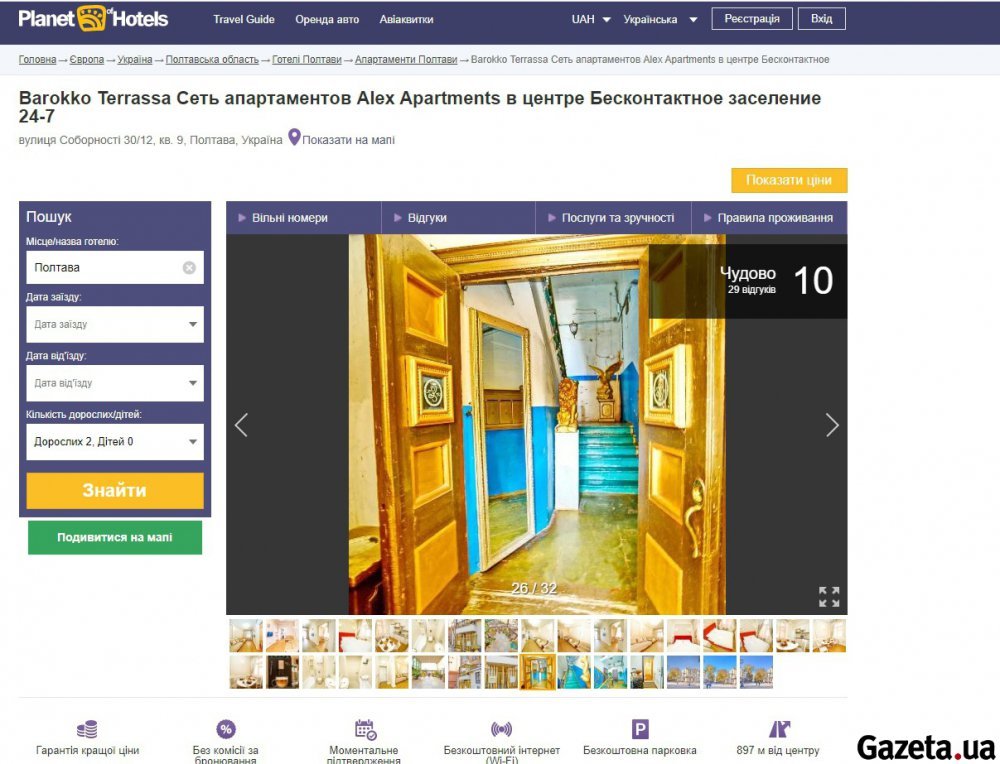The width and height of the screenshot is (1000, 764).
Task: Go to the previous gallery photo
Action: [241, 425]
